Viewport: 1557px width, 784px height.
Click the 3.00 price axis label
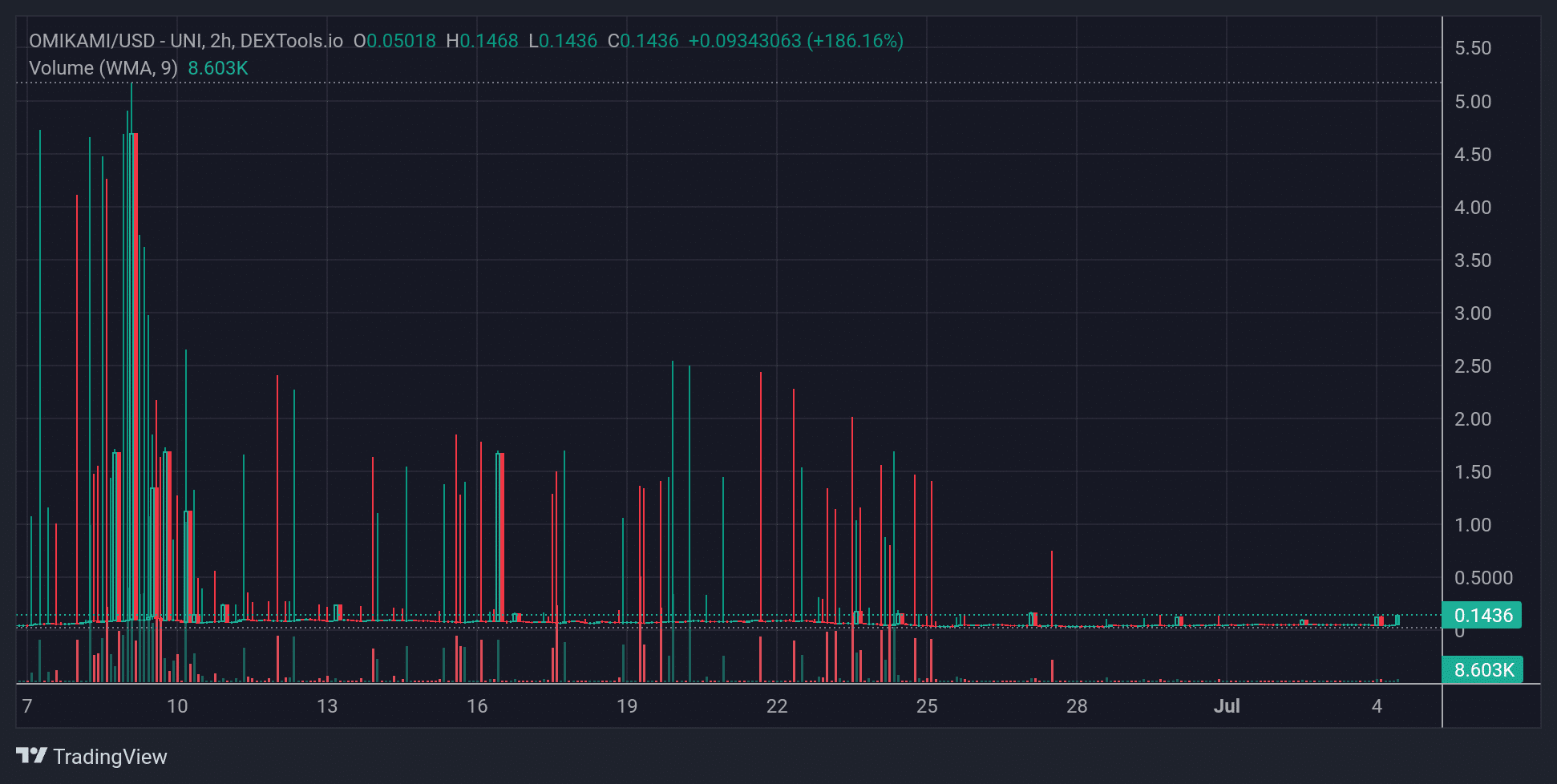[x=1473, y=313]
